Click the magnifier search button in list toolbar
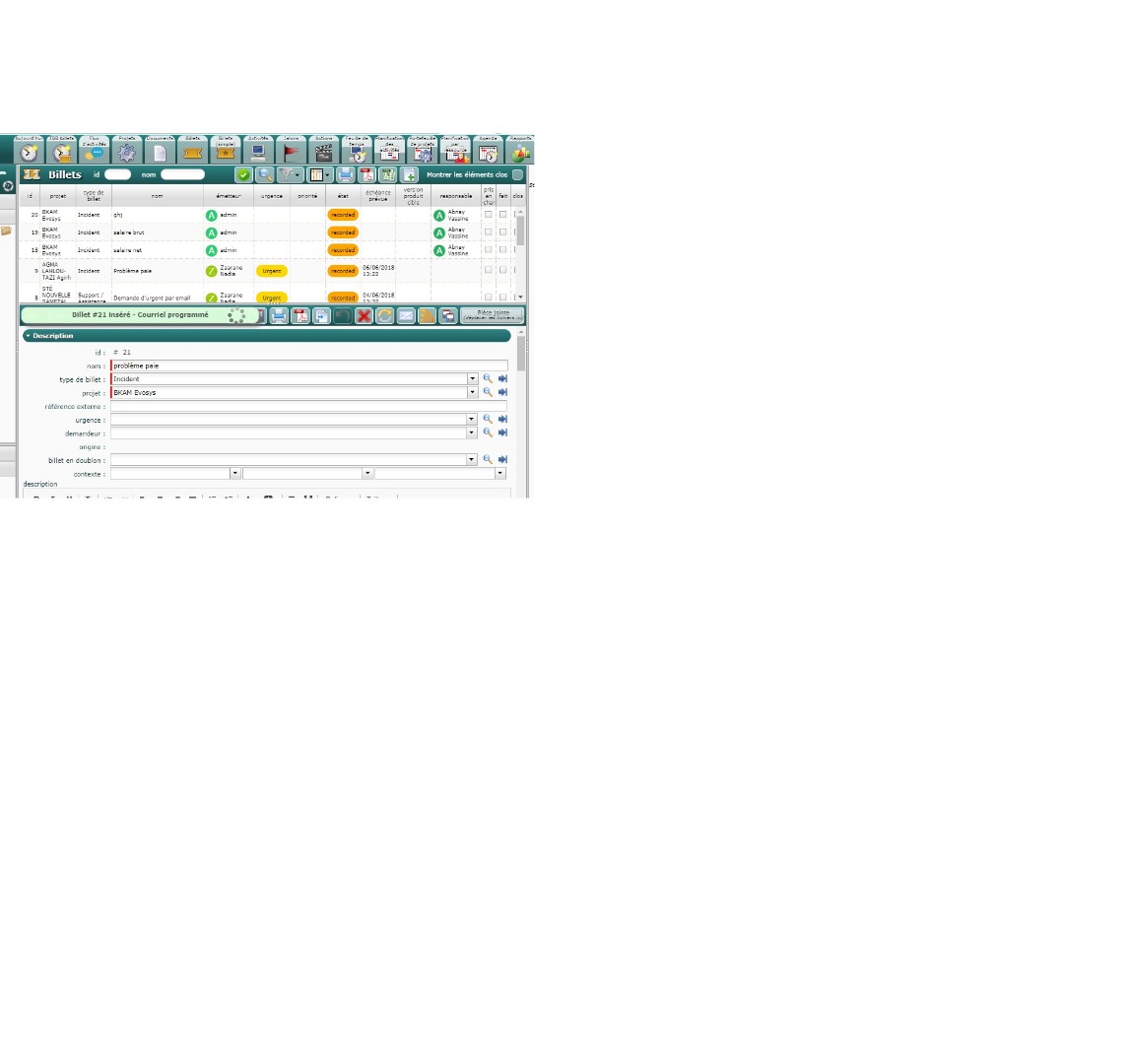This screenshot has width=1131, height=1064. click(265, 174)
